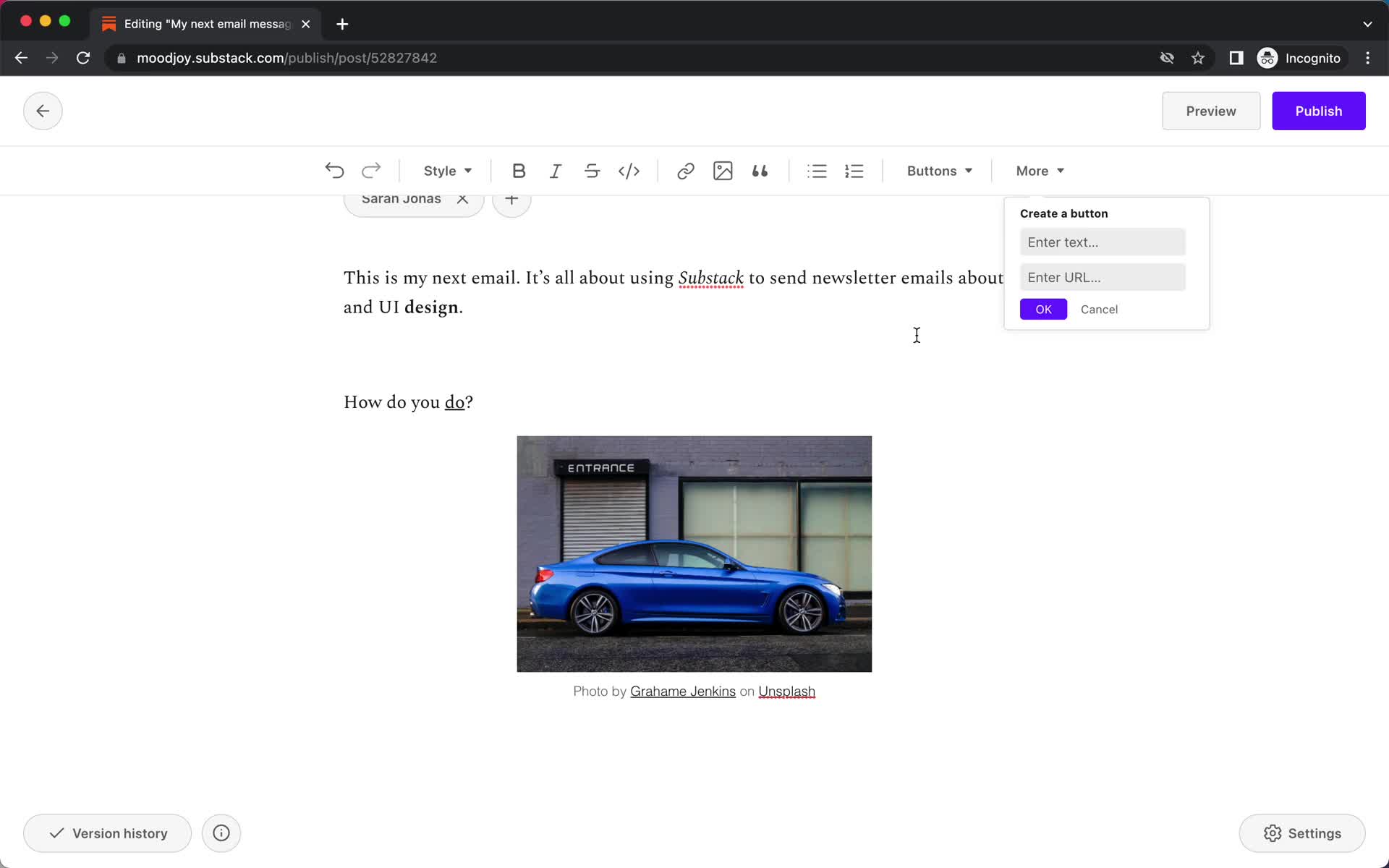Select the Editing My next email tab
The image size is (1389, 868).
[x=206, y=24]
